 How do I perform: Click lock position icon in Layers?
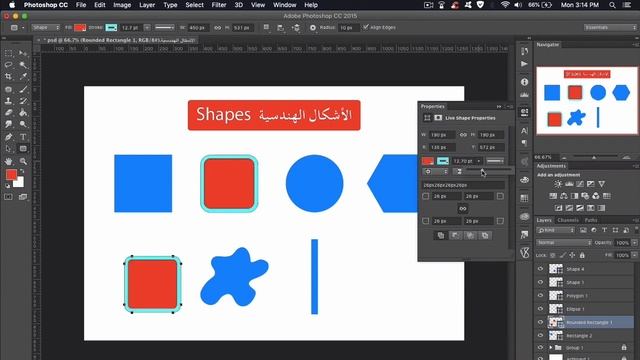(x=572, y=255)
